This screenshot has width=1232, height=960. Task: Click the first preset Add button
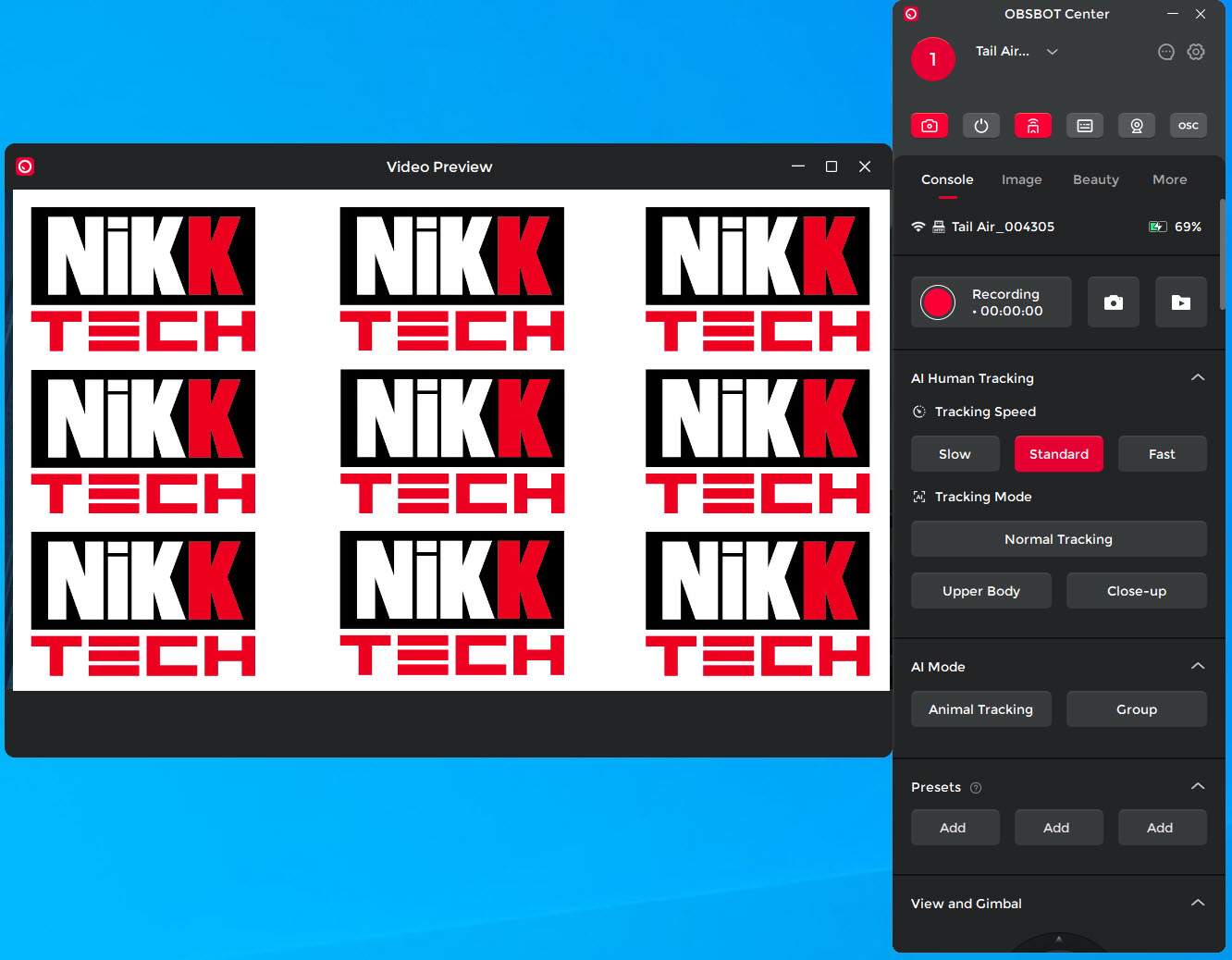(x=955, y=828)
